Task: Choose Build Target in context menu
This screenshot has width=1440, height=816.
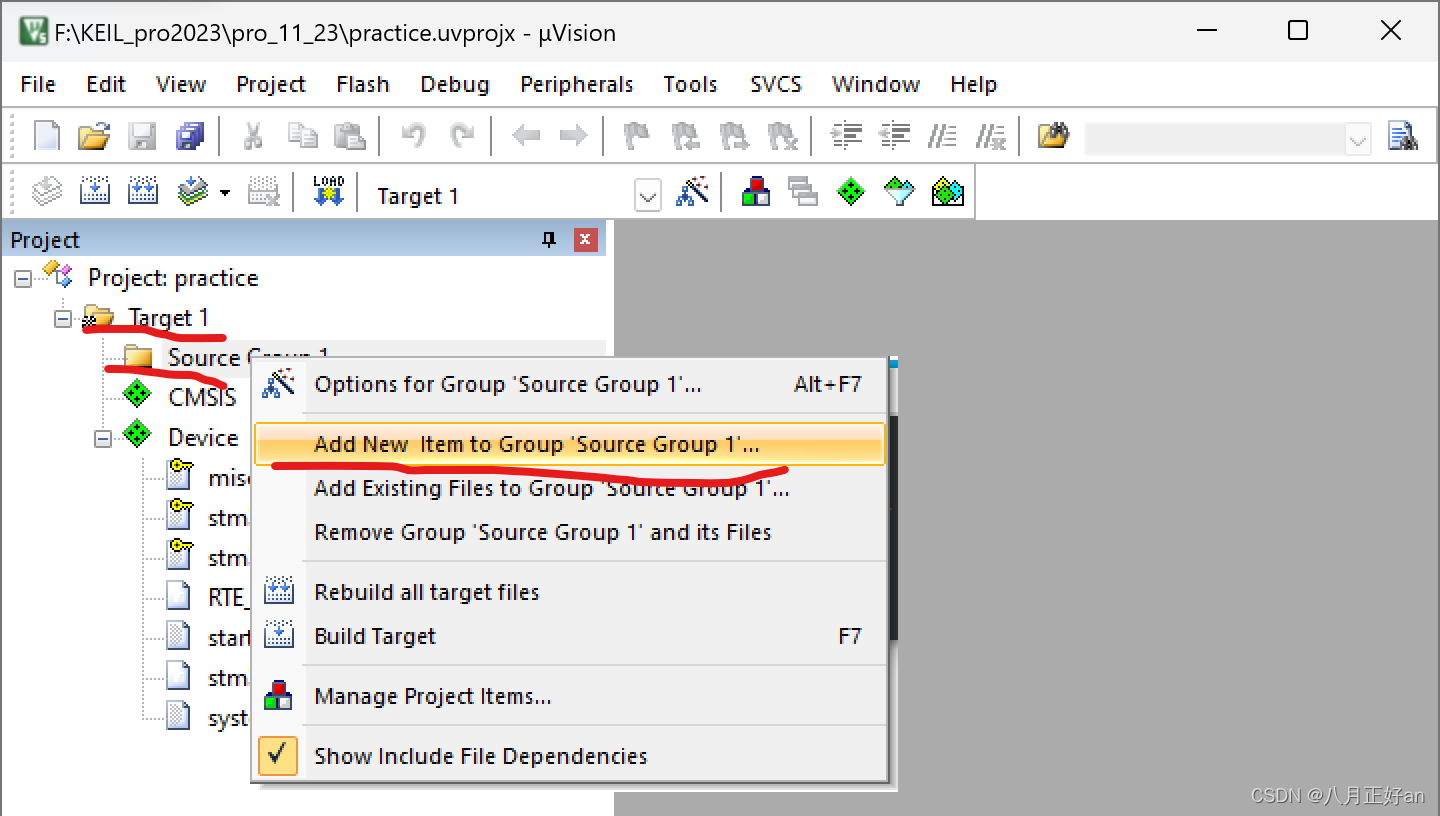Action: (x=570, y=636)
